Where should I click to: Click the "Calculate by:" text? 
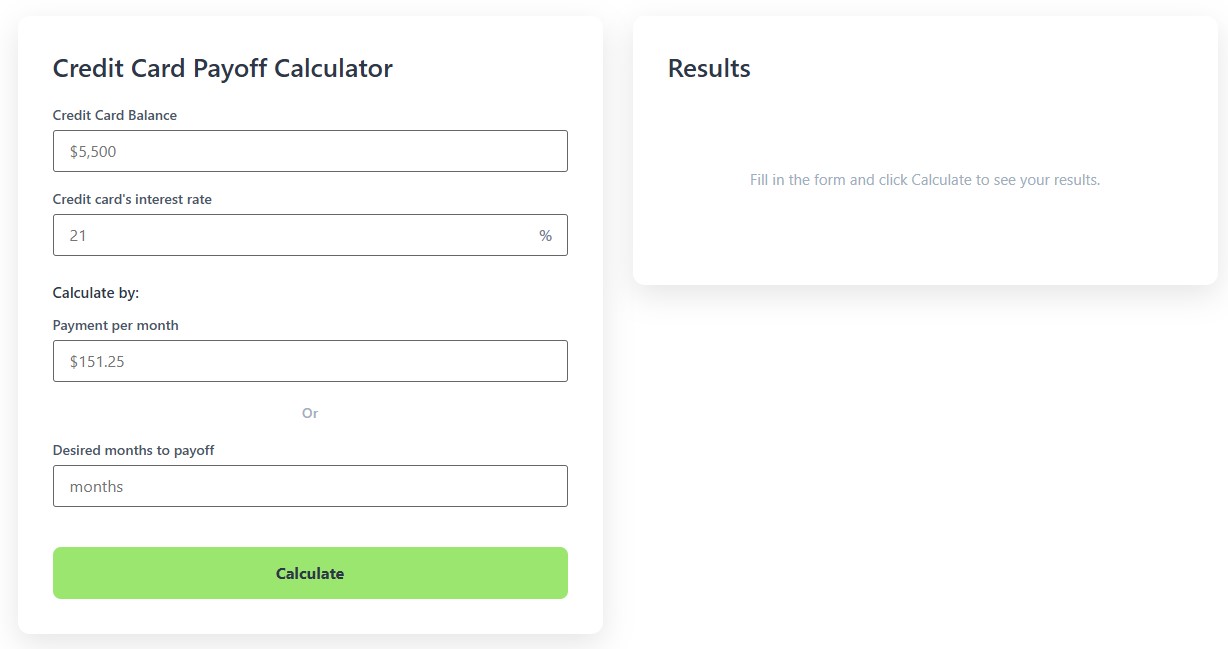point(96,293)
